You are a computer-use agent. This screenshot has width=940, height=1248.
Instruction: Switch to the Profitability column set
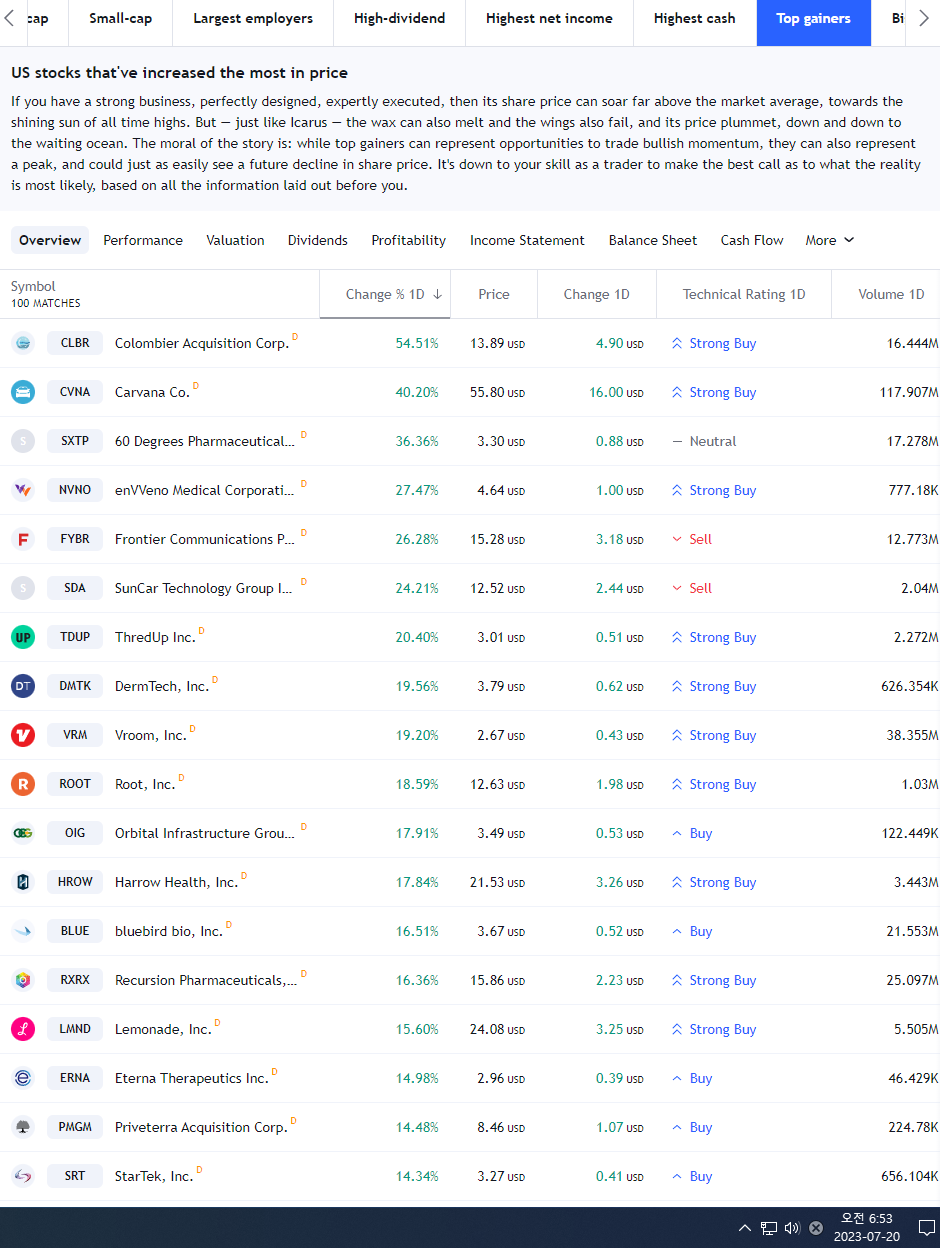[408, 240]
